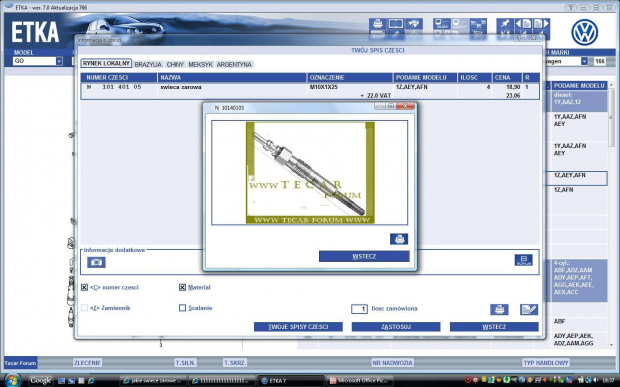Click the Ilosc zamowiona quantity field
The width and height of the screenshot is (620, 387).
(359, 309)
